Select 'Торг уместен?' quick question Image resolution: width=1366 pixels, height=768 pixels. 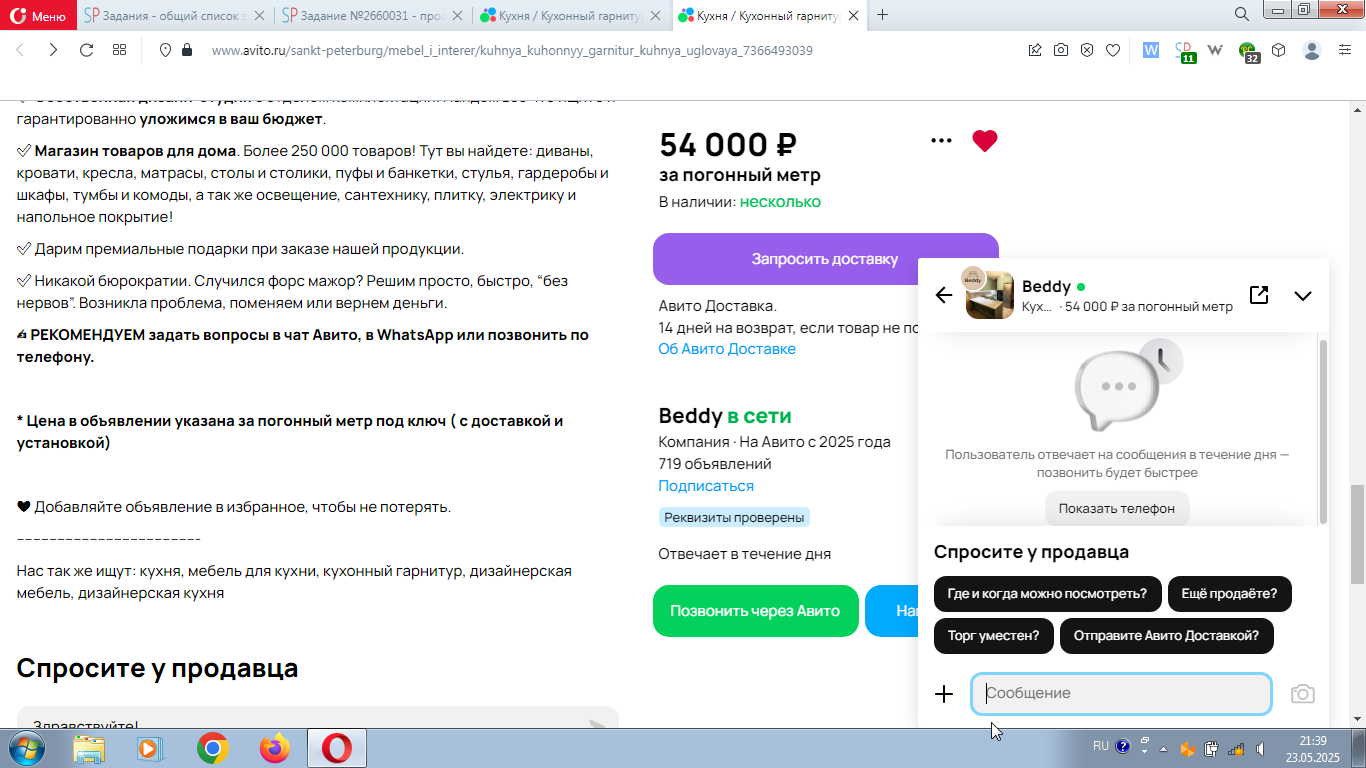tap(993, 636)
